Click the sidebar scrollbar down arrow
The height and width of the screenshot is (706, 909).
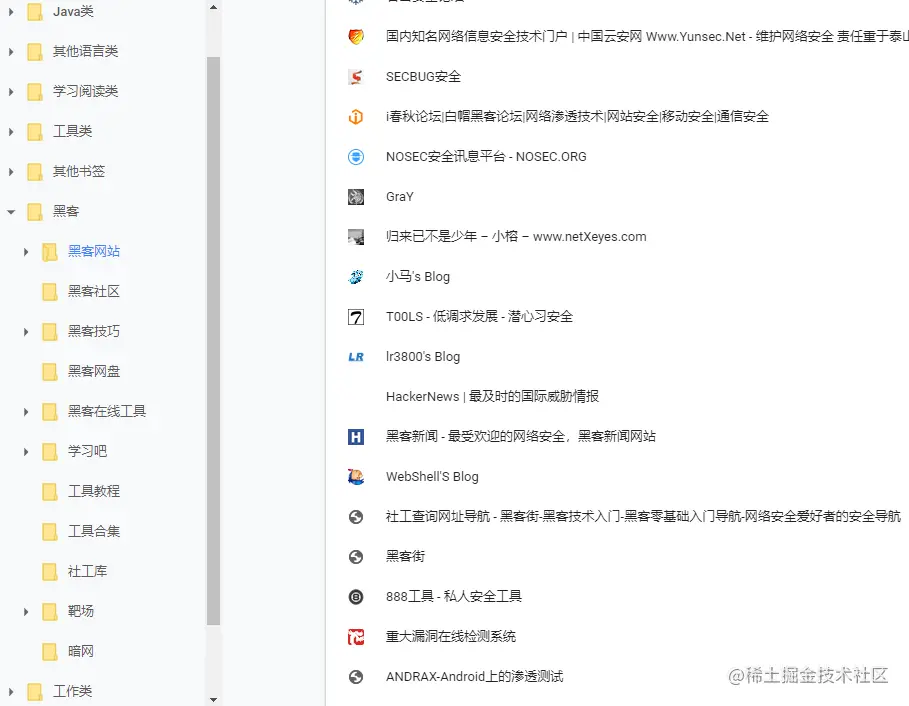pyautogui.click(x=213, y=700)
